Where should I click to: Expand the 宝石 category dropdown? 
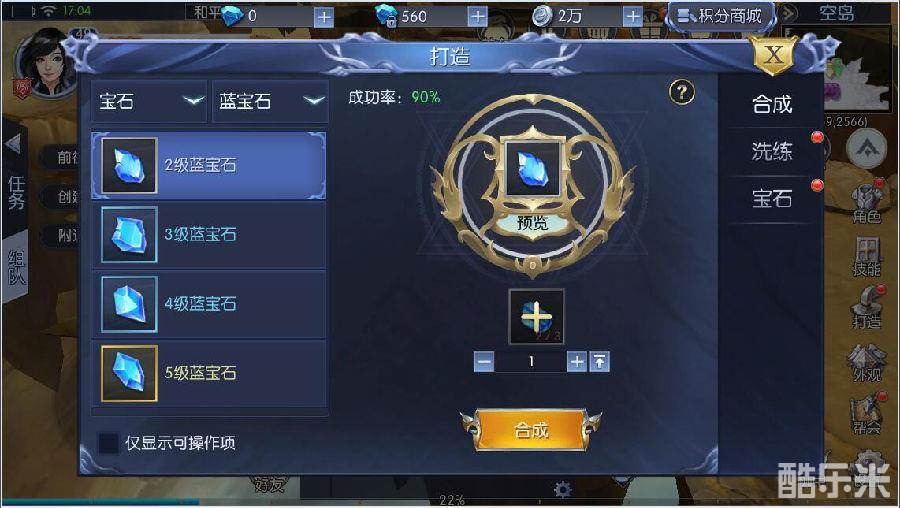coord(149,102)
